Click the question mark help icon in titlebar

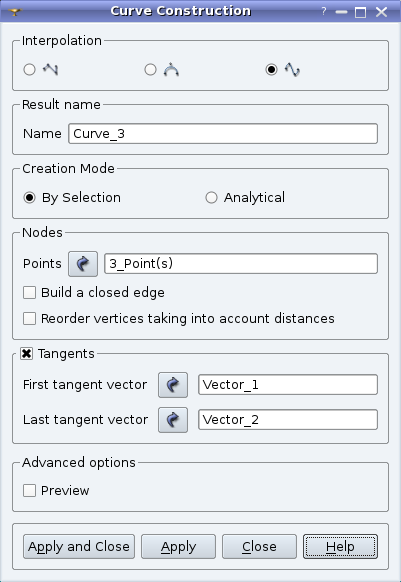click(x=324, y=12)
